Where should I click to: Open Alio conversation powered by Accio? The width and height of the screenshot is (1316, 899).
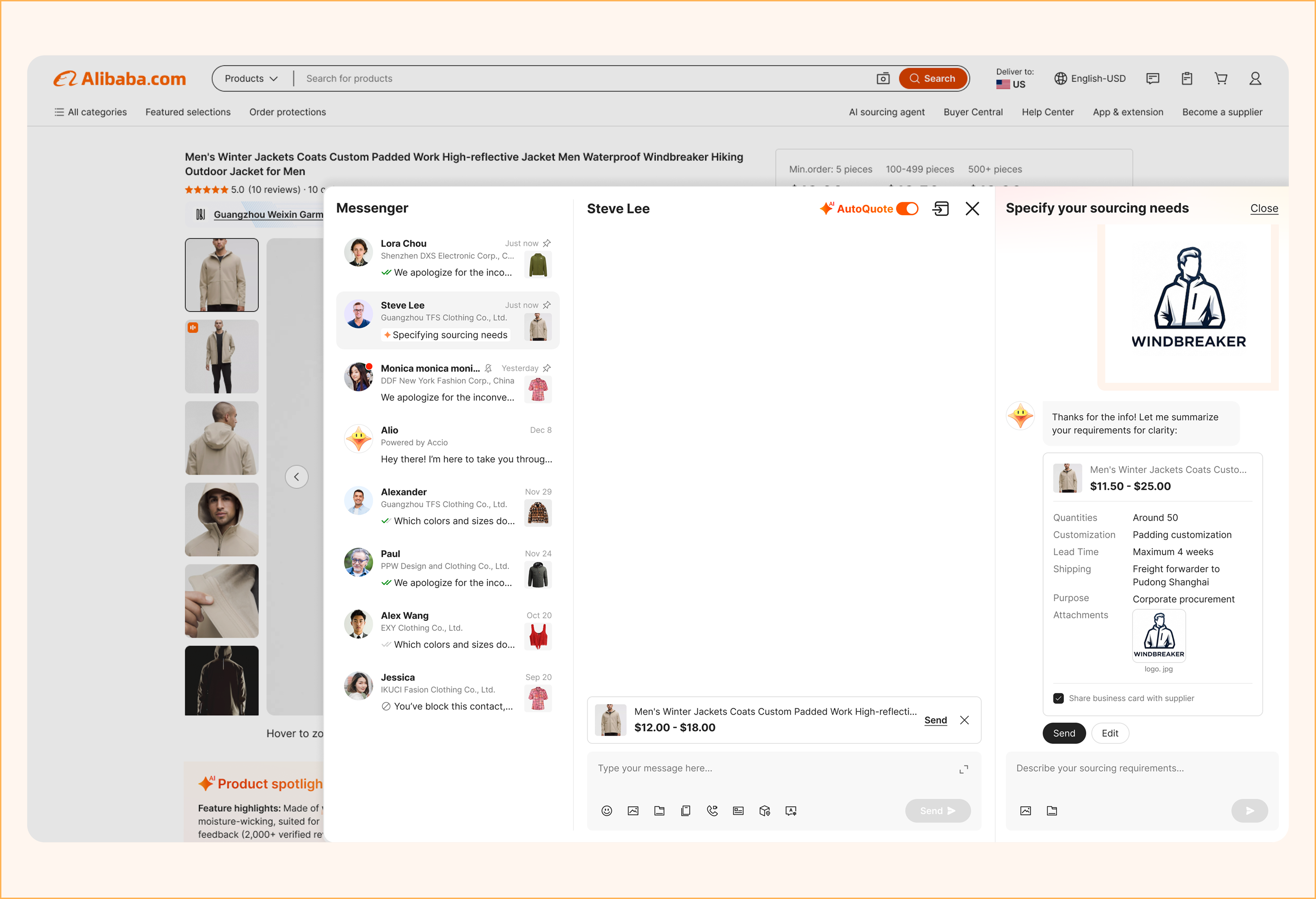[x=448, y=445]
